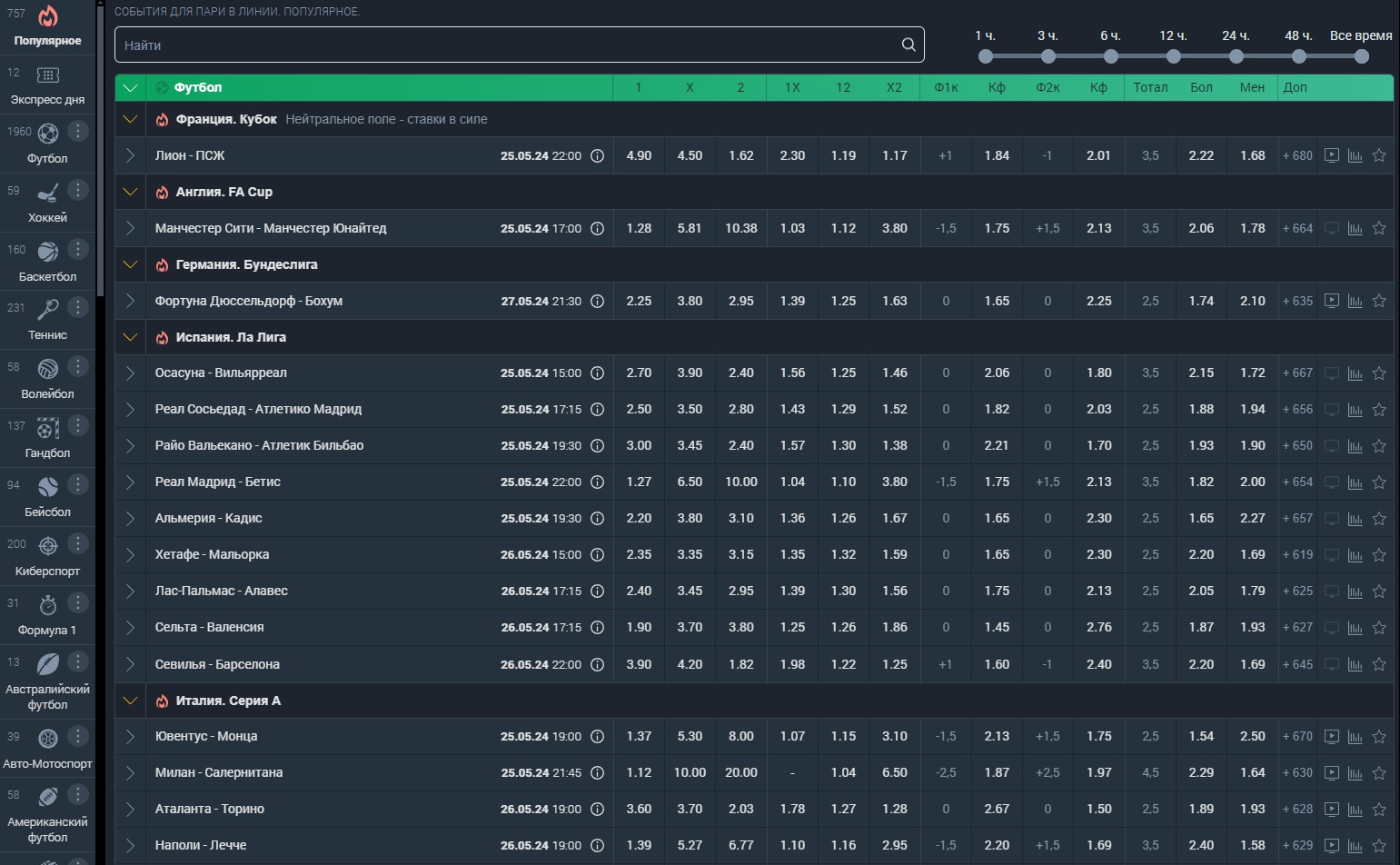Open video stream for Ювентус - Монца

point(1331,737)
